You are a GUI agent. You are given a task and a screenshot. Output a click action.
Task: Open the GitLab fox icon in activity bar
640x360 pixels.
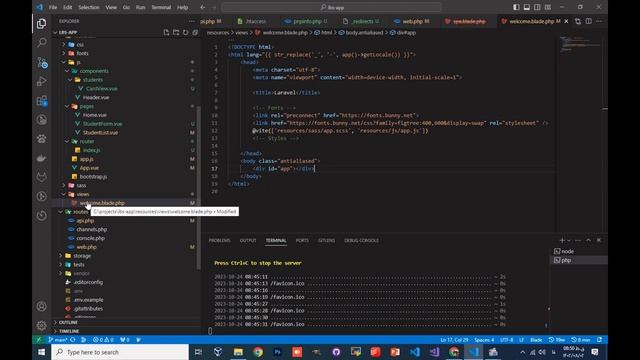(41, 177)
